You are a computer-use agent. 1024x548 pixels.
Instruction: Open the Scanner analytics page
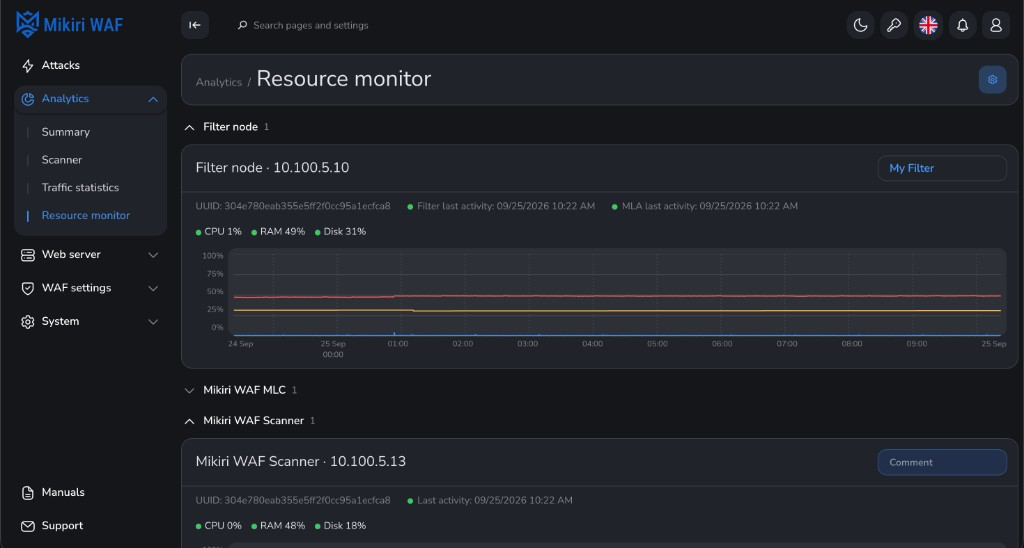pyautogui.click(x=61, y=159)
